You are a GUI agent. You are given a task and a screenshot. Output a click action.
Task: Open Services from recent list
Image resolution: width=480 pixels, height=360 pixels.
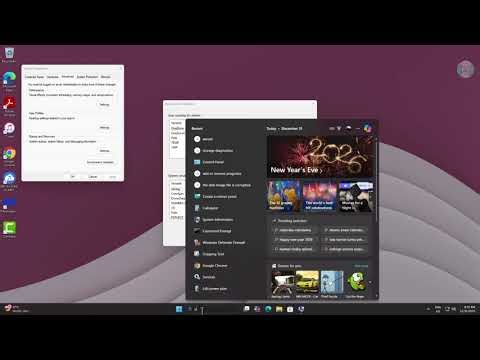226,277
